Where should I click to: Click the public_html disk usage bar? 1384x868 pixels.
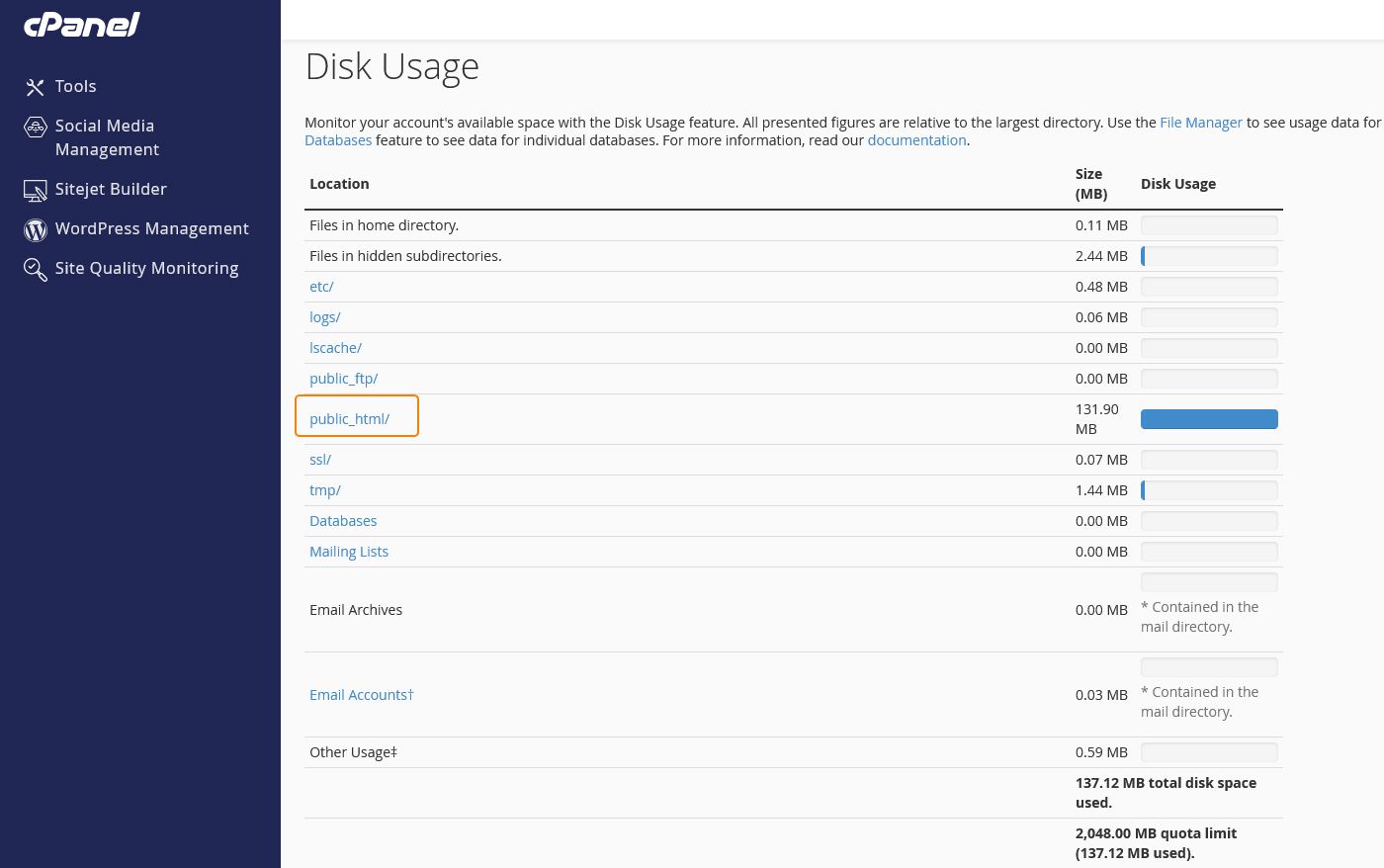1209,418
